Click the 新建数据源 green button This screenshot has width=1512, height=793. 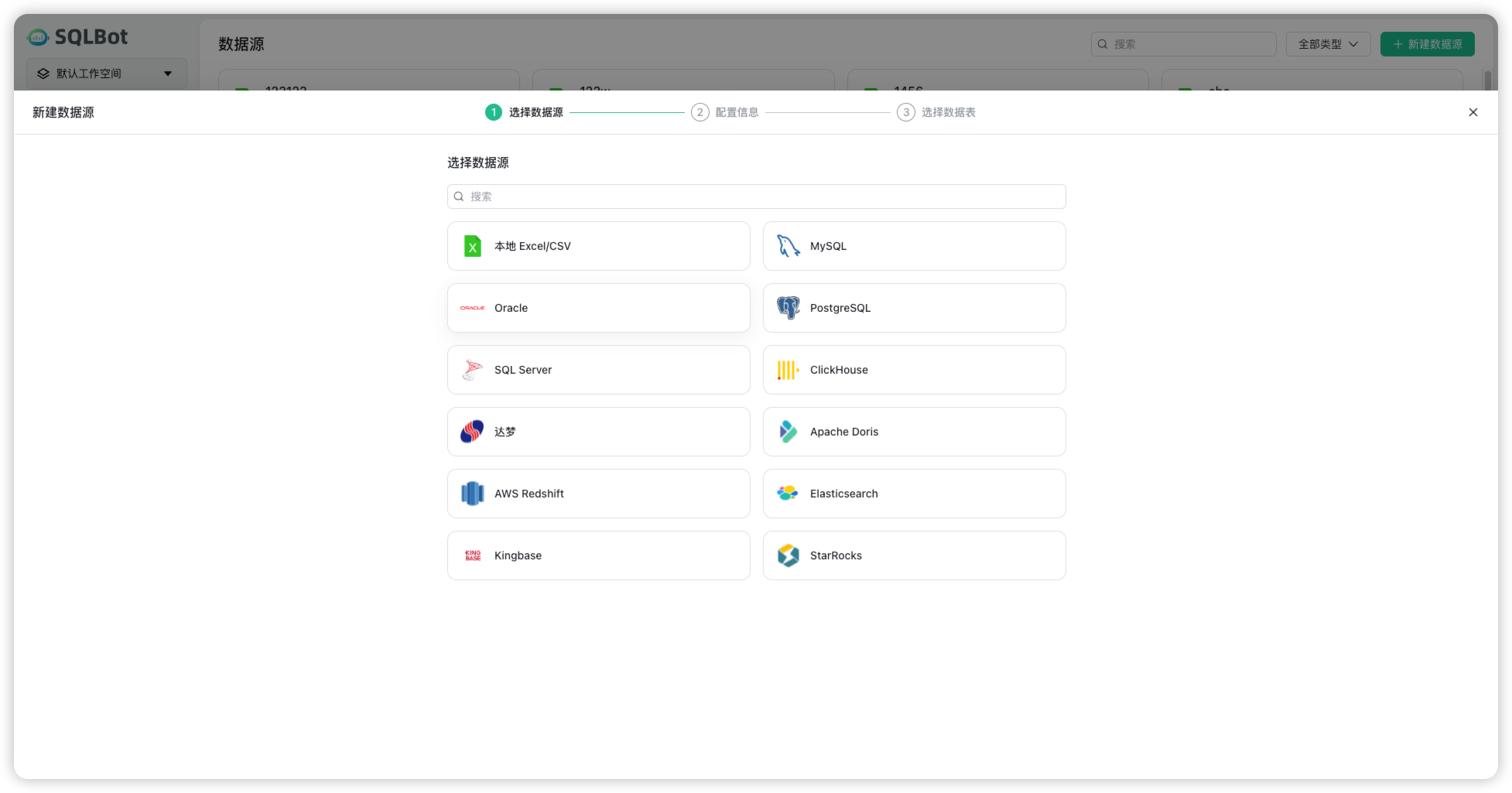pyautogui.click(x=1427, y=44)
